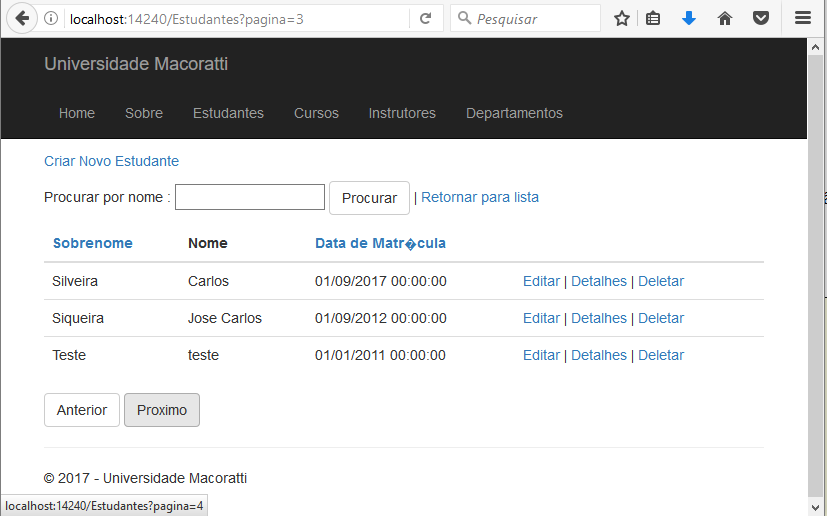Image resolution: width=827 pixels, height=516 pixels.
Task: Go to browser home page icon
Action: [725, 19]
